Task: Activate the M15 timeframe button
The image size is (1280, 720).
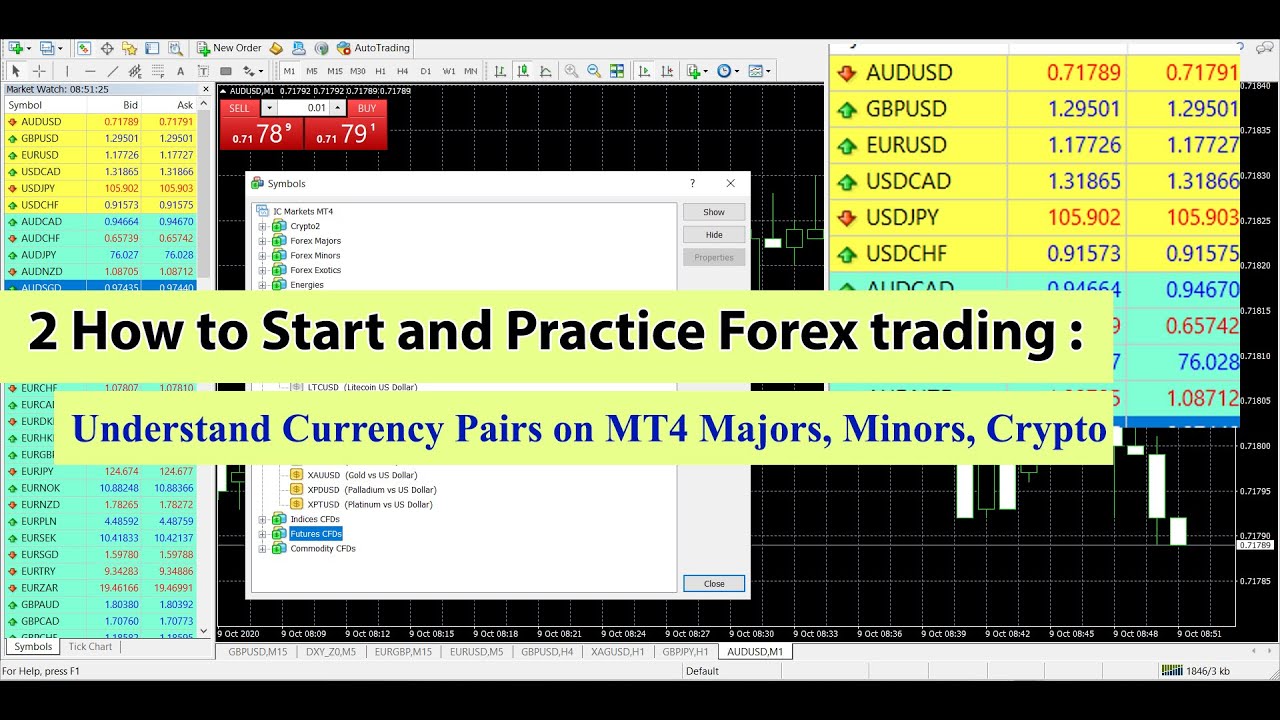Action: [x=335, y=71]
